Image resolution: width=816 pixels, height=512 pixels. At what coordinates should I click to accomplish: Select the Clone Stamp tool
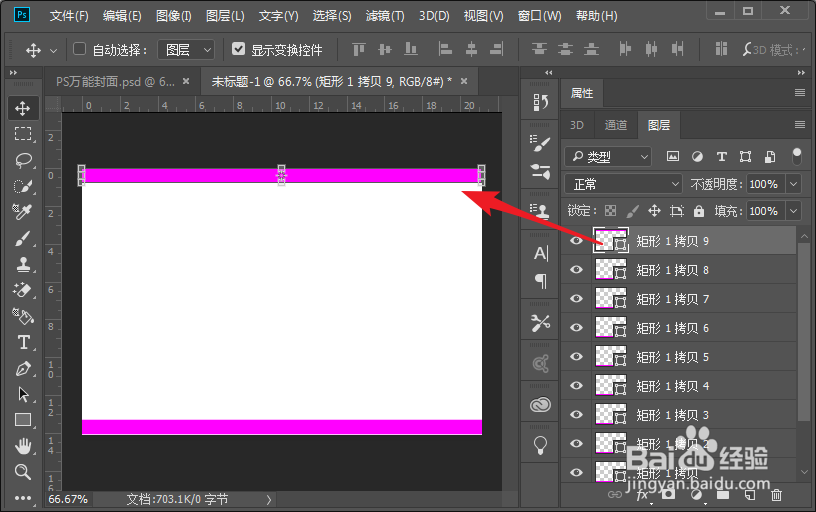[22, 264]
